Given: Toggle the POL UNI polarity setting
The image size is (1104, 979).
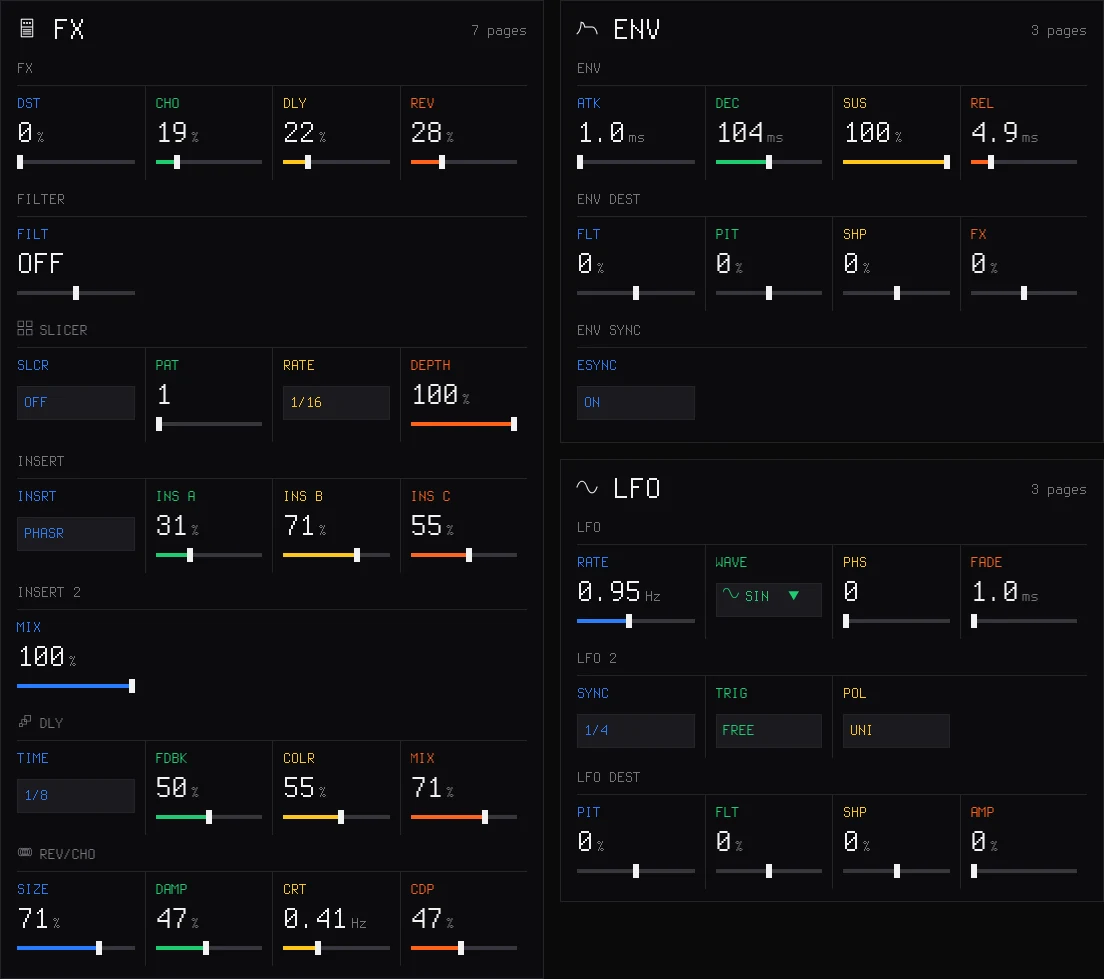Looking at the screenshot, I should click(x=896, y=730).
